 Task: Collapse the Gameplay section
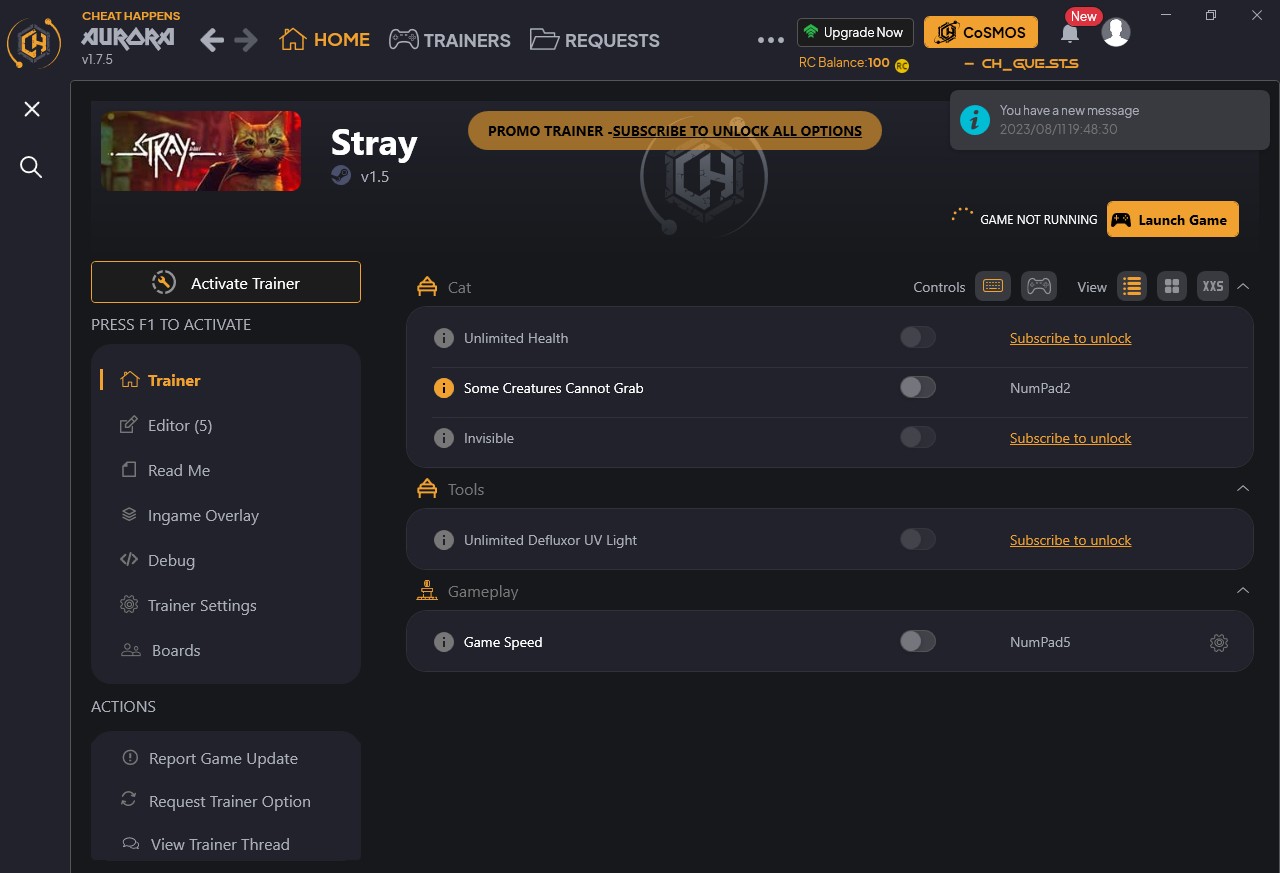pyautogui.click(x=1243, y=590)
